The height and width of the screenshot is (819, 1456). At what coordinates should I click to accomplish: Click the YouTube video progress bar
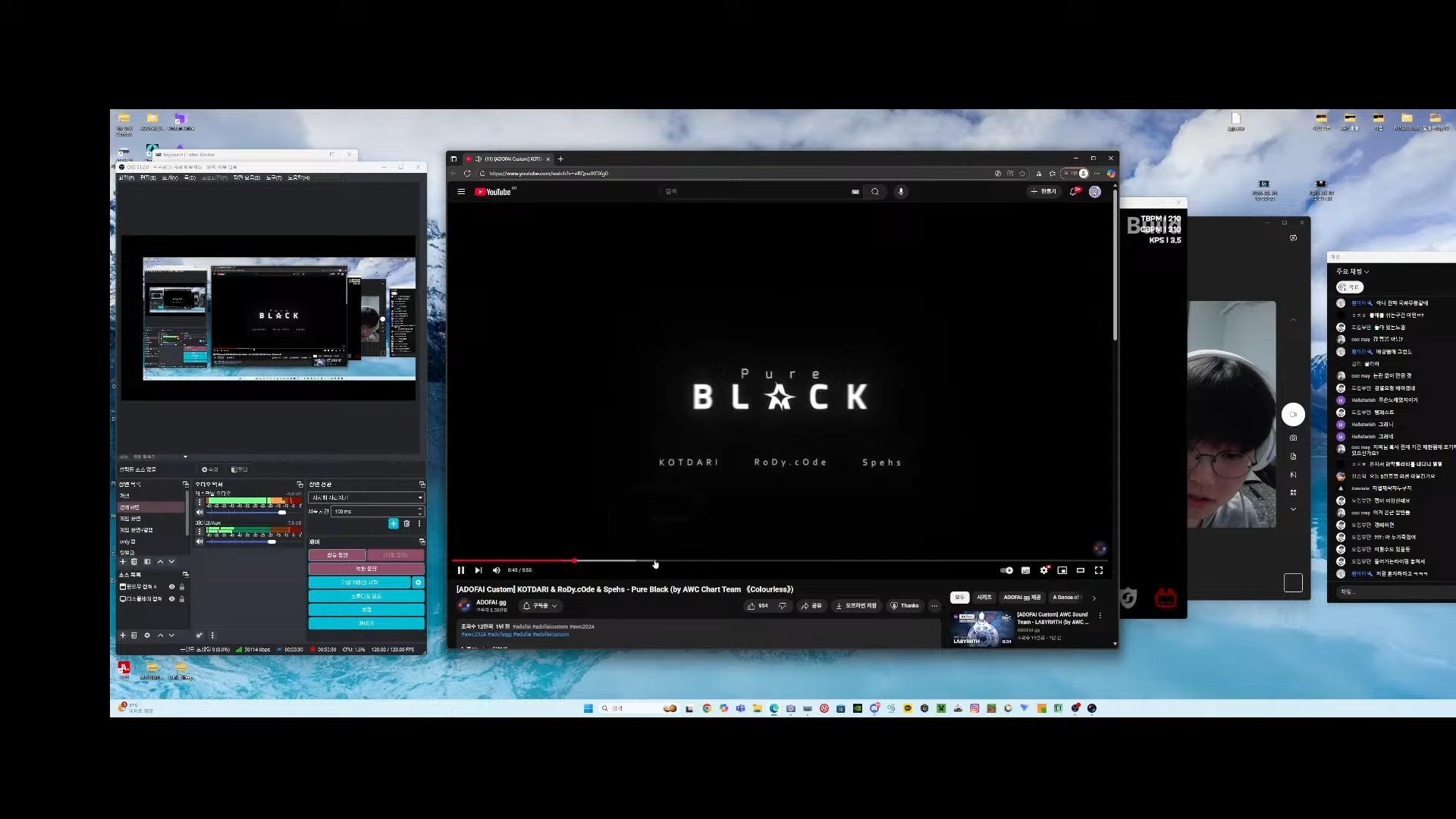tap(780, 561)
